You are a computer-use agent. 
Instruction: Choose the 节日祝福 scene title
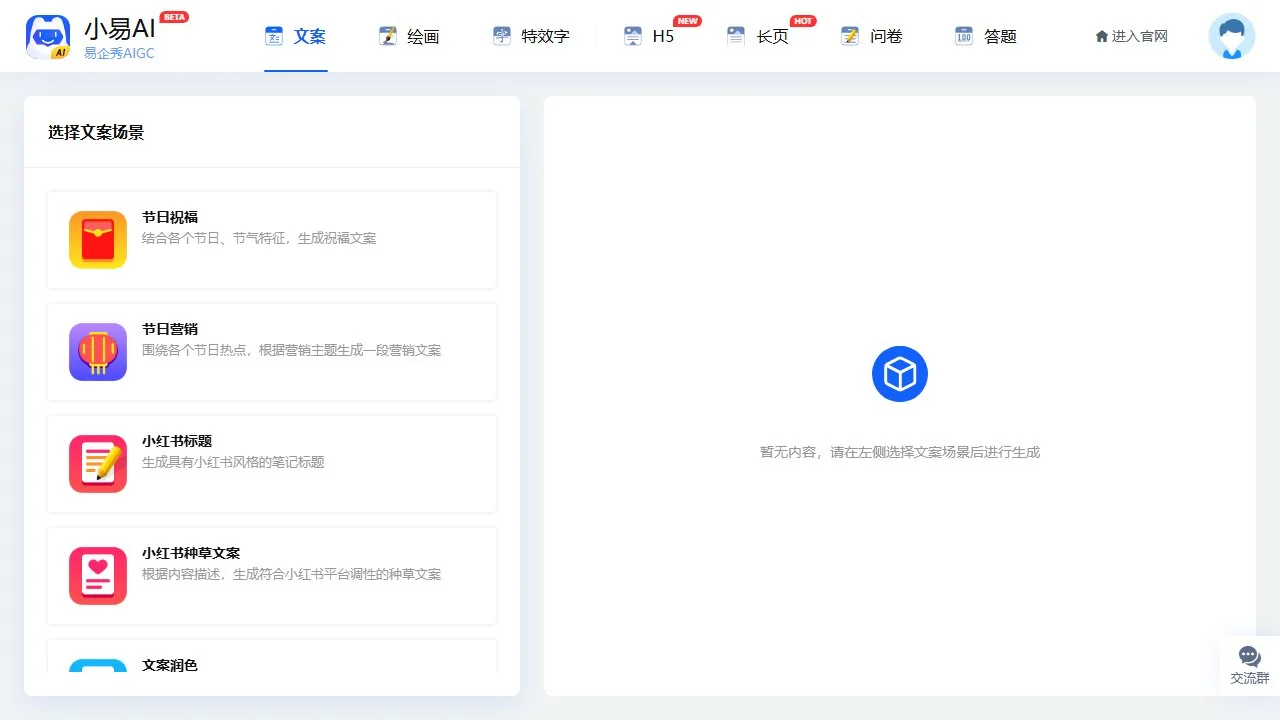pyautogui.click(x=170, y=217)
